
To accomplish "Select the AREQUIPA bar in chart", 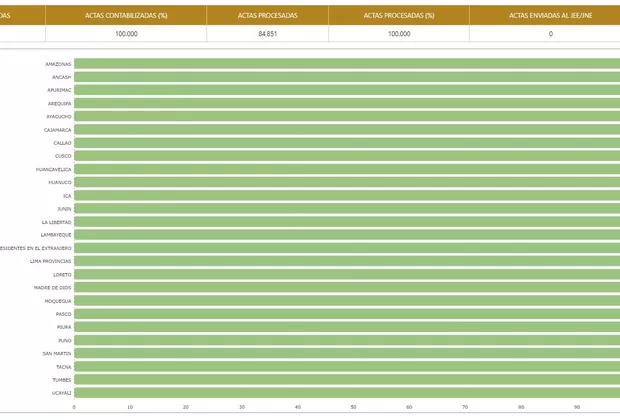I will (346, 103).
